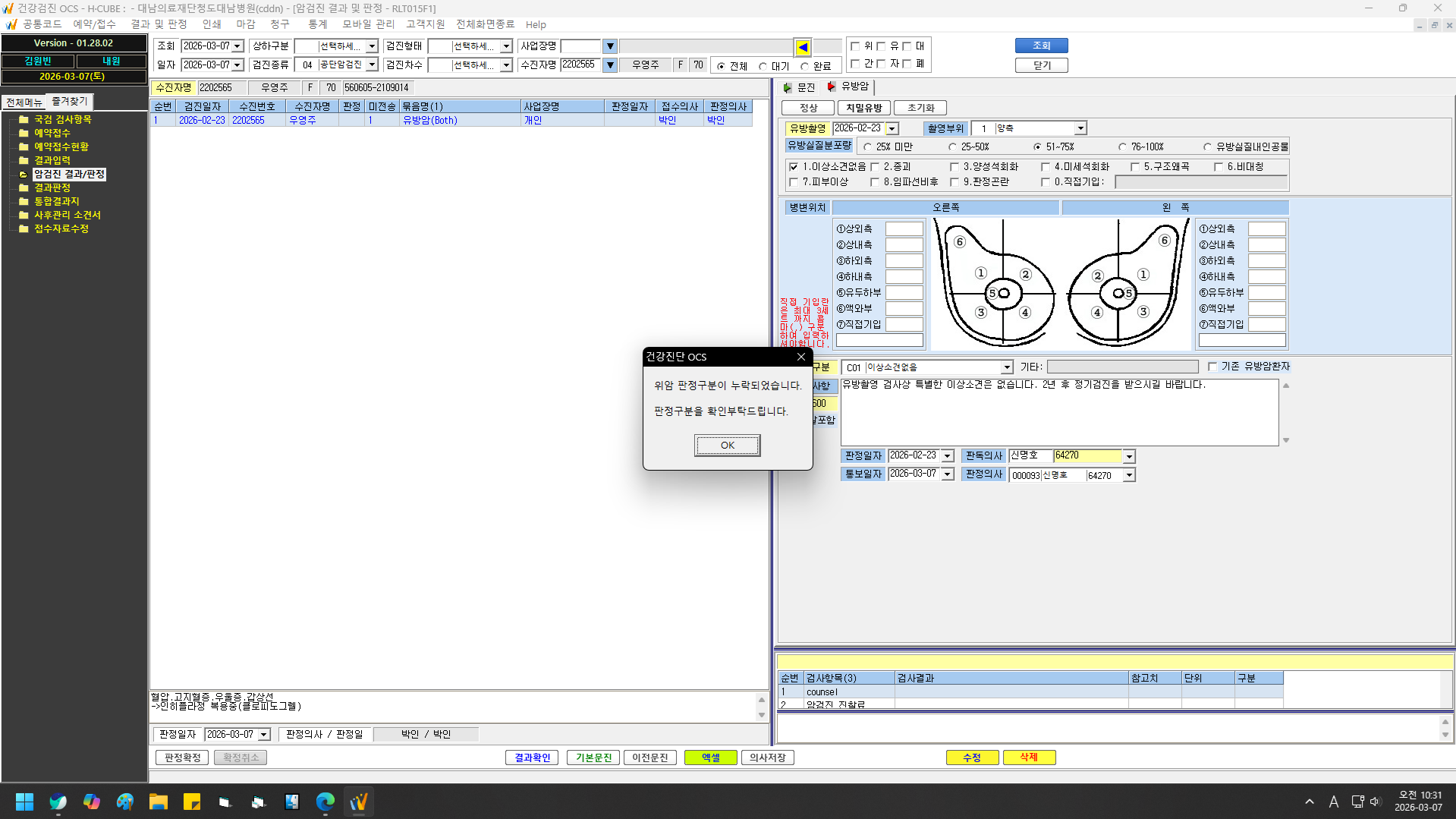
Task: Enable the 기존 유방암환자 checkbox
Action: (x=1212, y=367)
